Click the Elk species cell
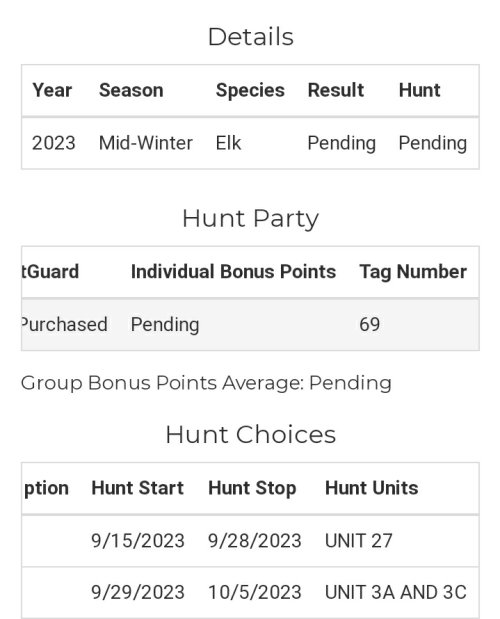The width and height of the screenshot is (500, 619). point(228,143)
